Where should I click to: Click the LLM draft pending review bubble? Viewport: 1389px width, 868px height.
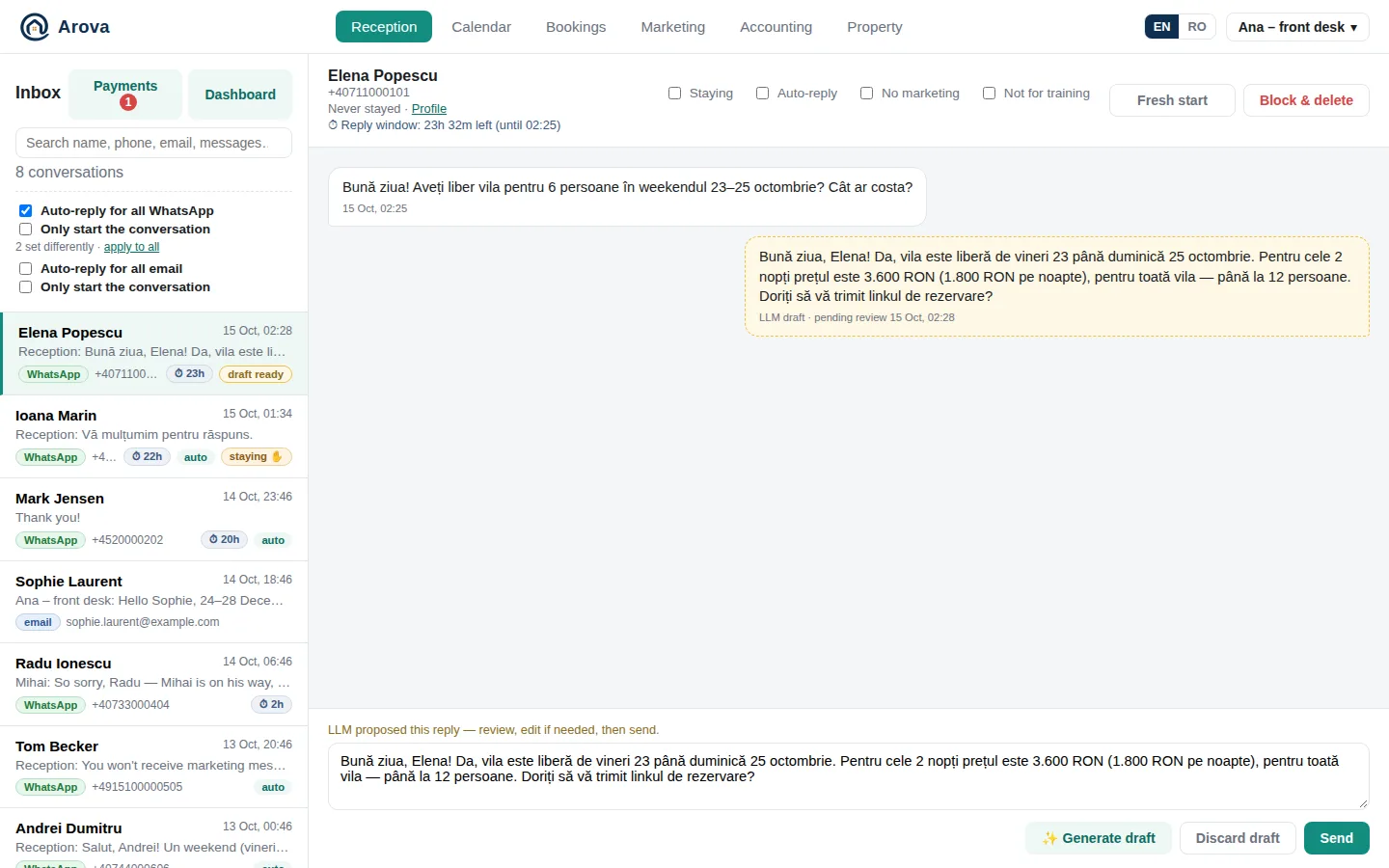tap(1057, 286)
